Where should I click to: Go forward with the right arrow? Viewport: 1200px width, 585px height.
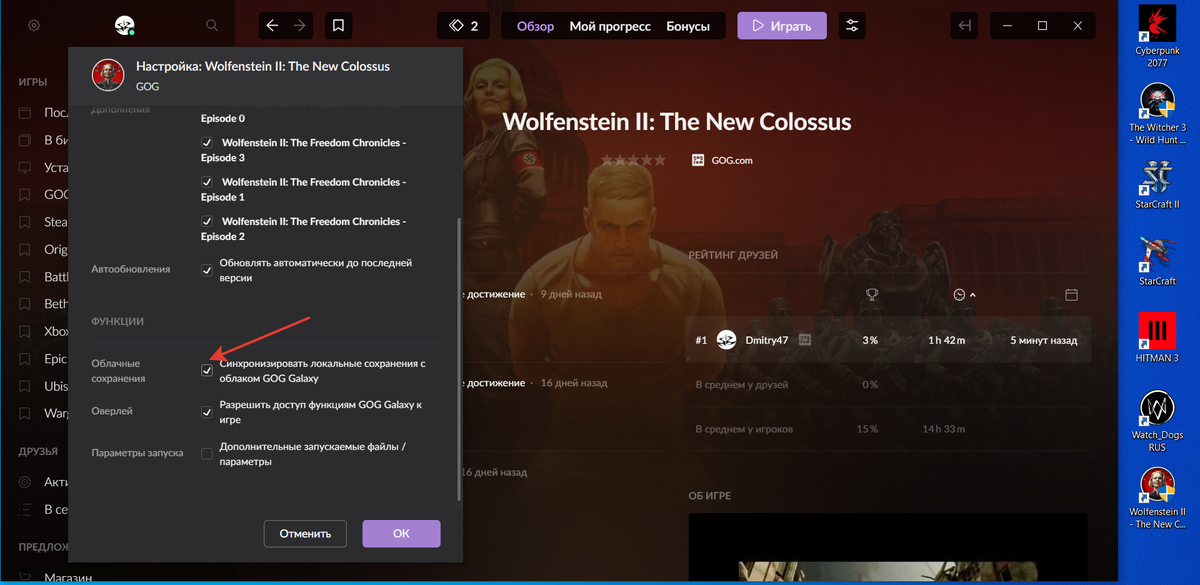click(x=300, y=25)
